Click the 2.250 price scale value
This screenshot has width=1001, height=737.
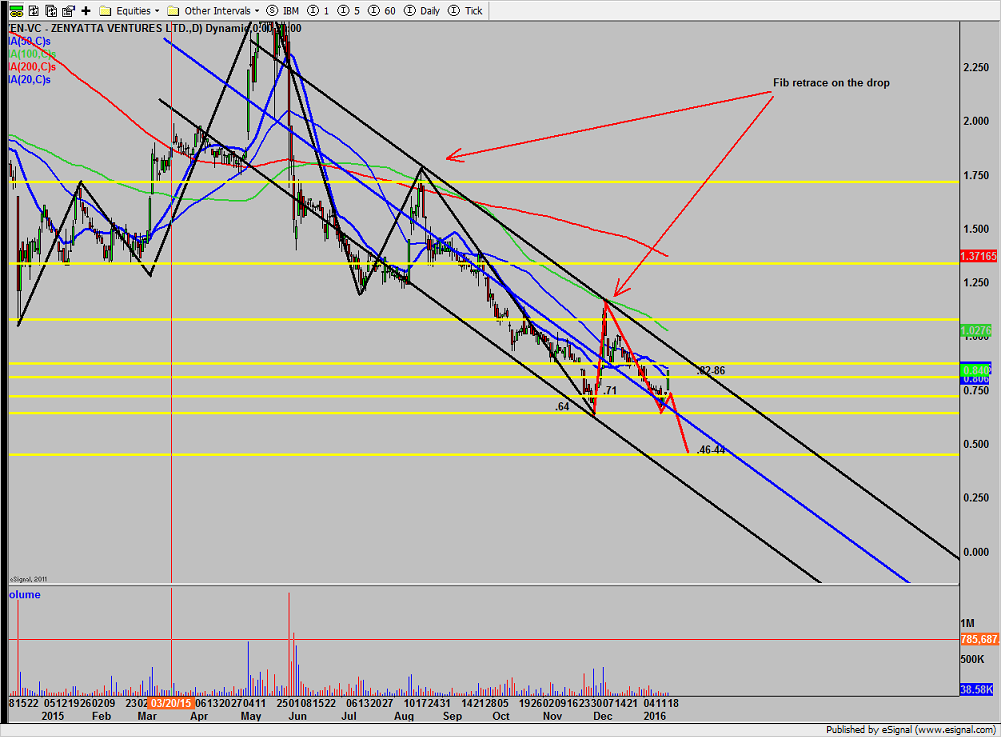click(x=976, y=67)
